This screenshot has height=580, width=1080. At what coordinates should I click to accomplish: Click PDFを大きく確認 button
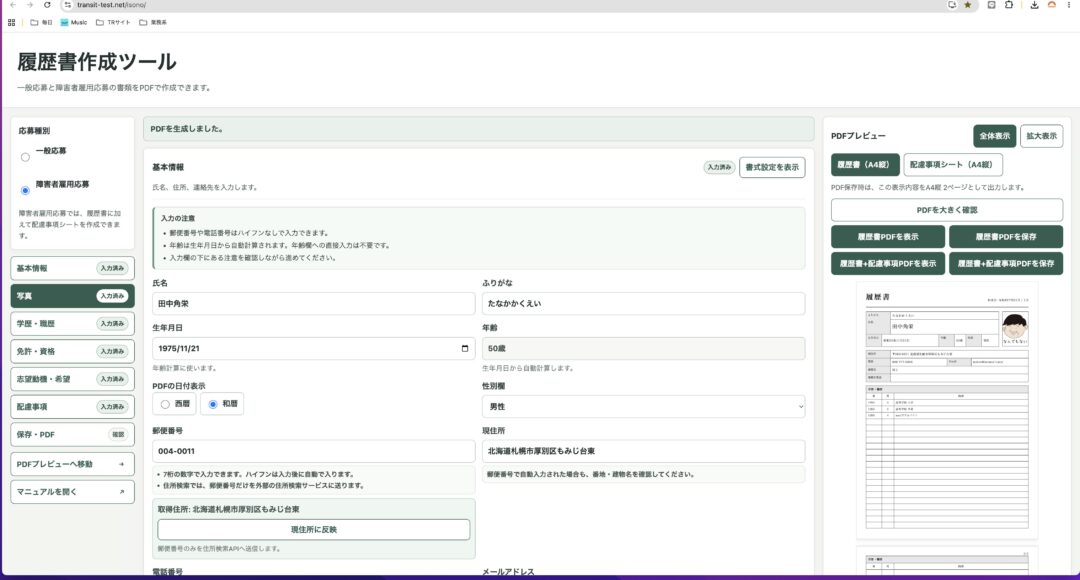pyautogui.click(x=946, y=210)
